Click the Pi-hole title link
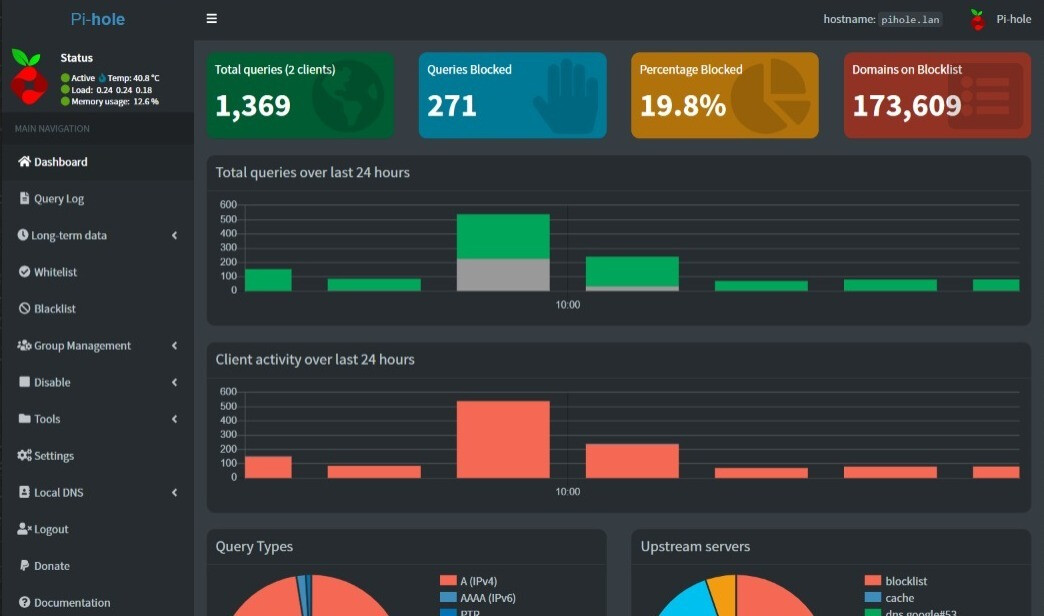1044x616 pixels. click(98, 19)
